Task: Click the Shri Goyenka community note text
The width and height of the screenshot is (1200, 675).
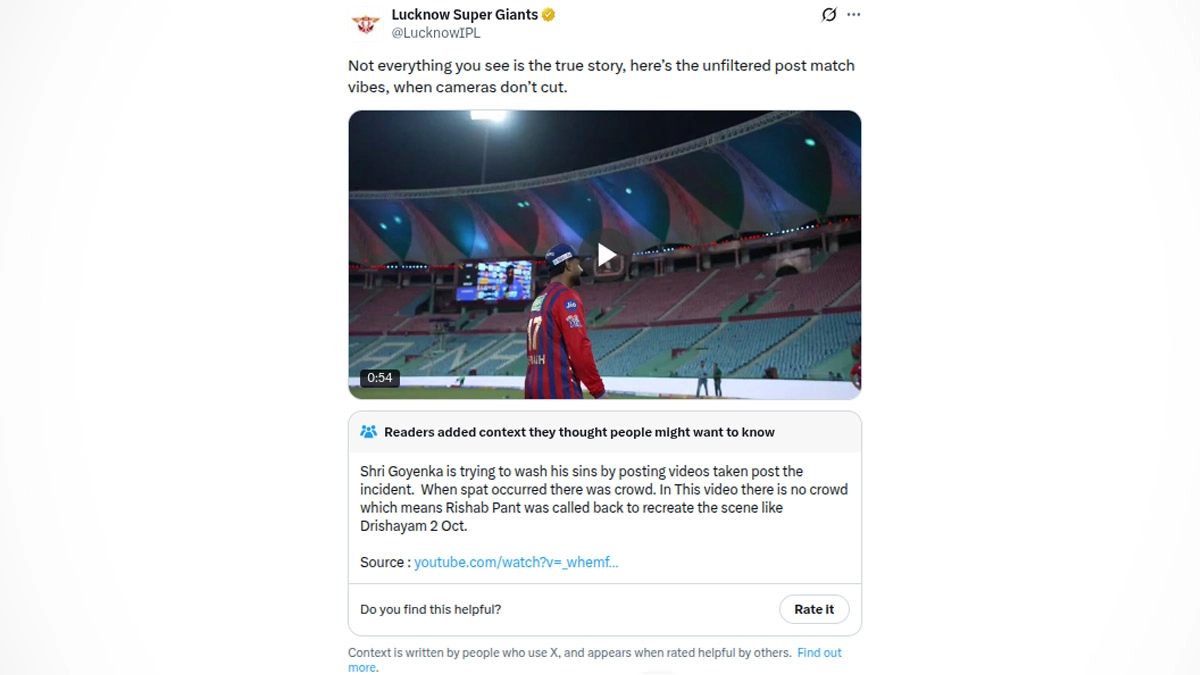Action: tap(603, 498)
